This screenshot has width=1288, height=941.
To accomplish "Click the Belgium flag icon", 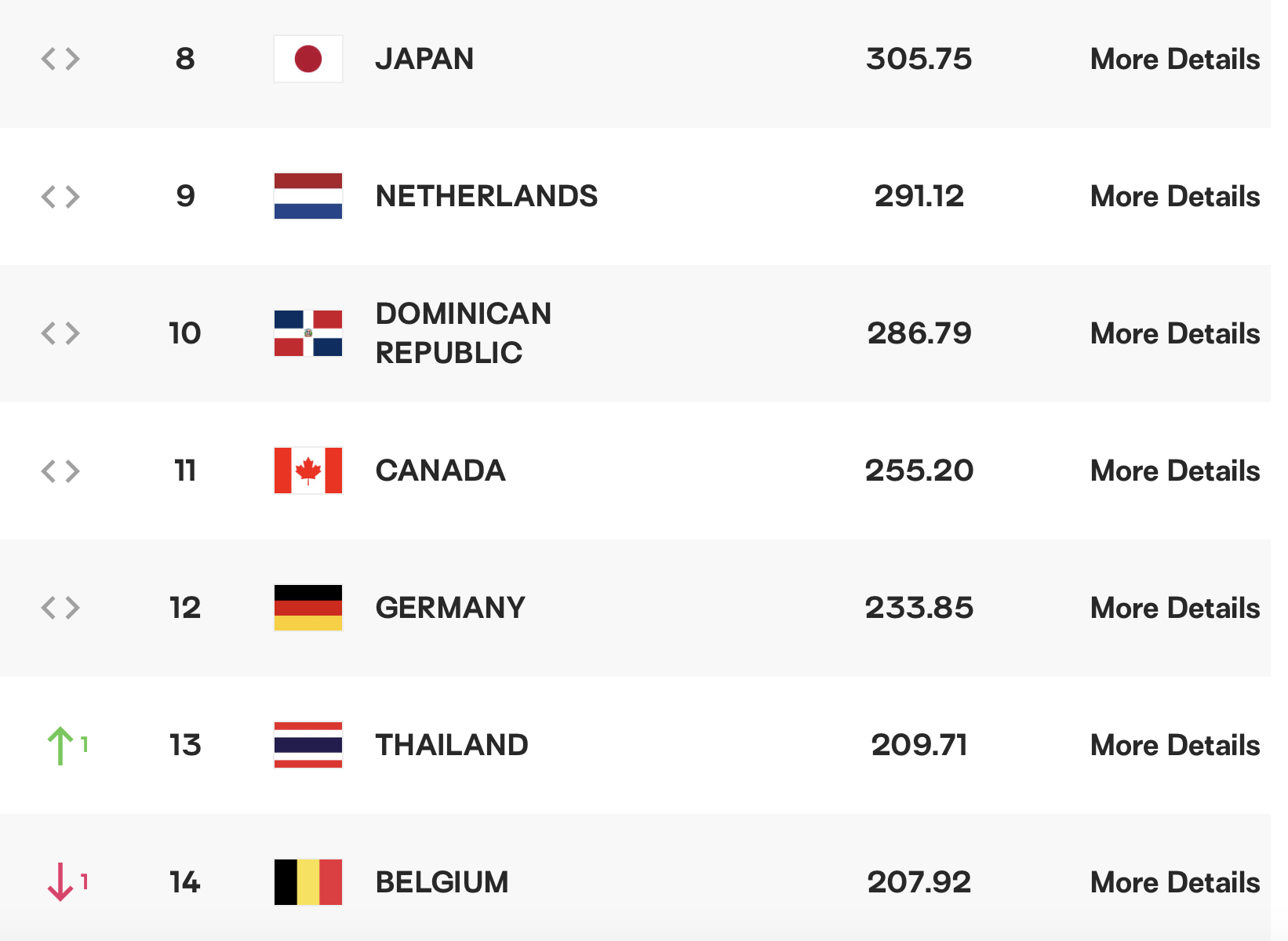I will tap(308, 882).
